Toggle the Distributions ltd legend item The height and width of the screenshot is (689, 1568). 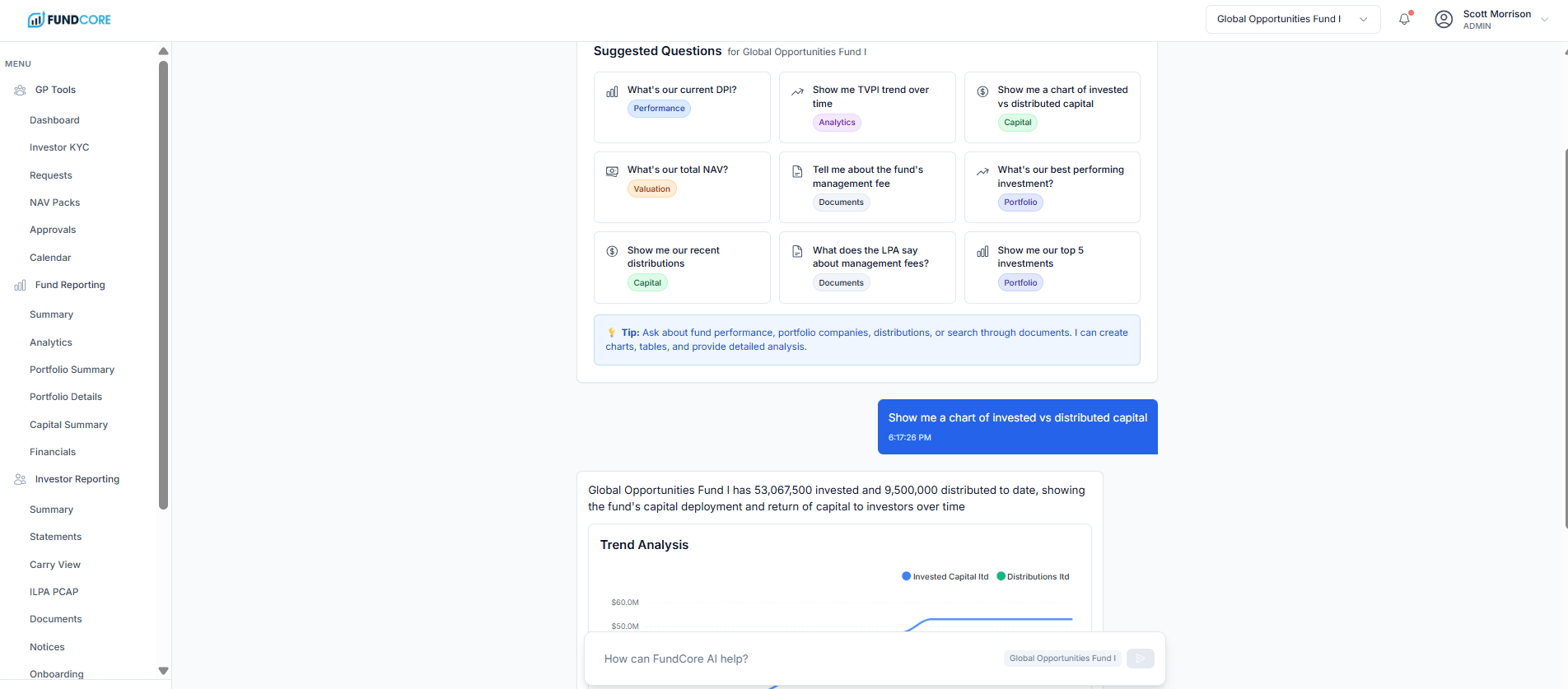(1033, 577)
